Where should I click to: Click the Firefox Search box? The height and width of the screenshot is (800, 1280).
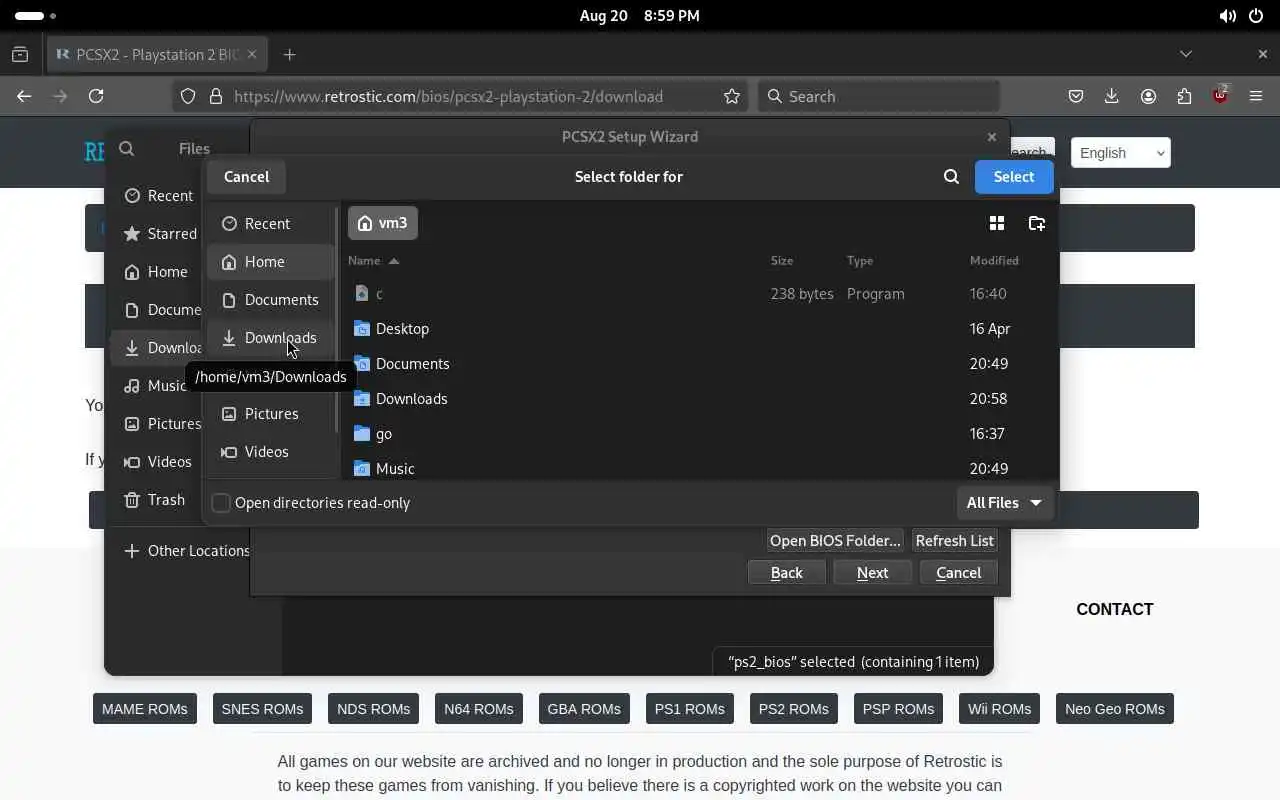tap(879, 96)
